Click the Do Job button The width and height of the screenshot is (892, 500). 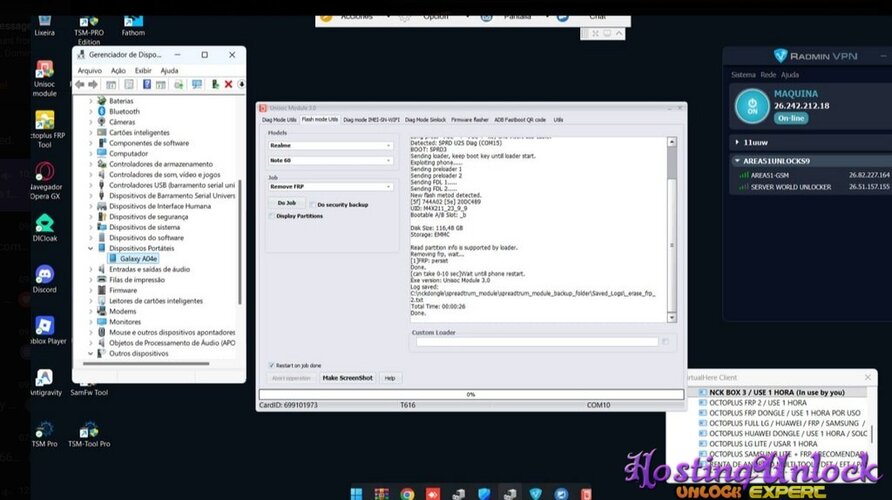click(x=287, y=203)
